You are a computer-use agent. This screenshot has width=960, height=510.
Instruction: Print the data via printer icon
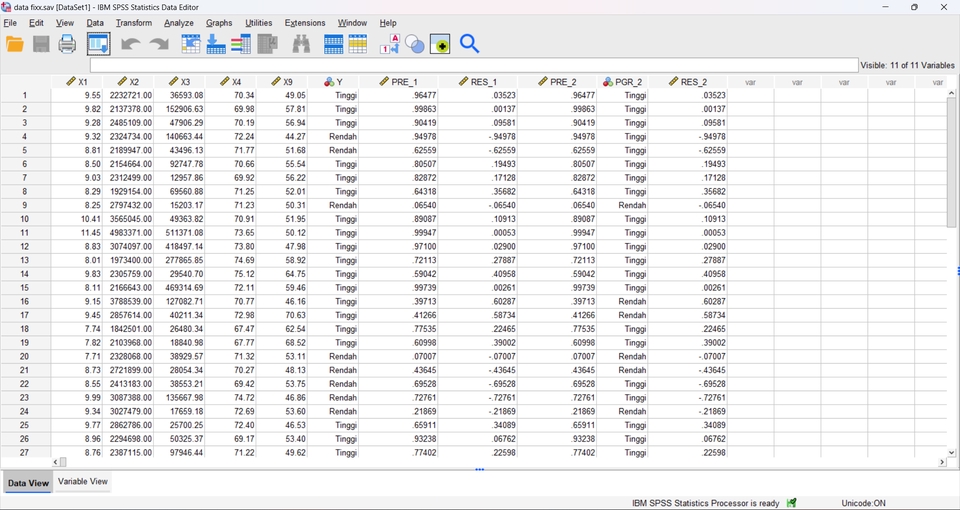[x=67, y=44]
